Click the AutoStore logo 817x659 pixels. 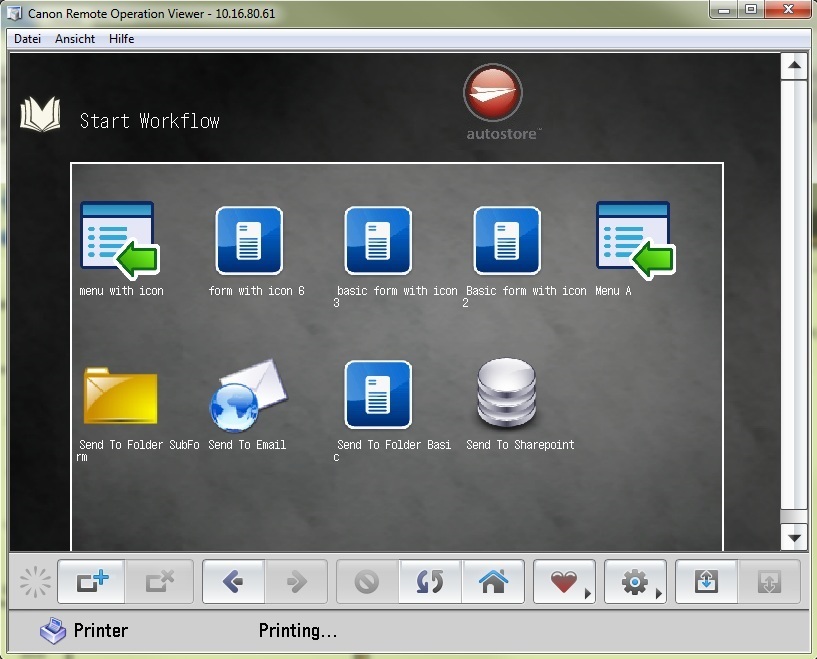coord(492,95)
